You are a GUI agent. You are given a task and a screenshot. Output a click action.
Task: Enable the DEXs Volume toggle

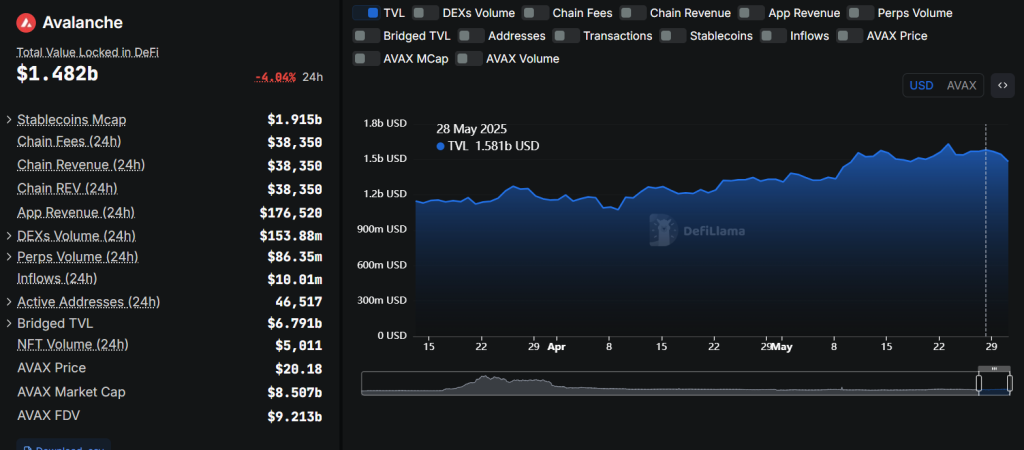pos(425,13)
